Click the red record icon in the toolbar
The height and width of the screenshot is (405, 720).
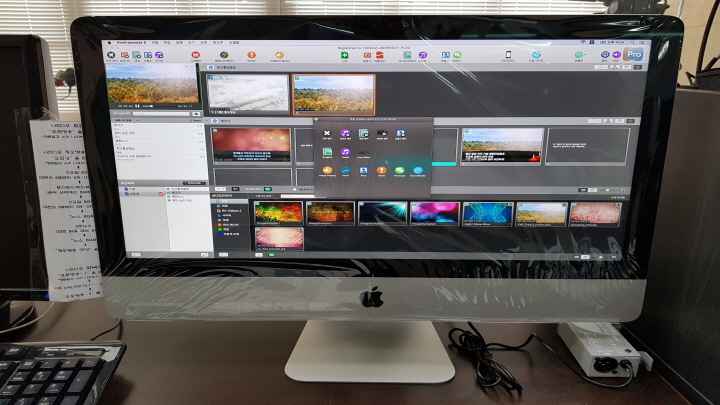[x=196, y=54]
